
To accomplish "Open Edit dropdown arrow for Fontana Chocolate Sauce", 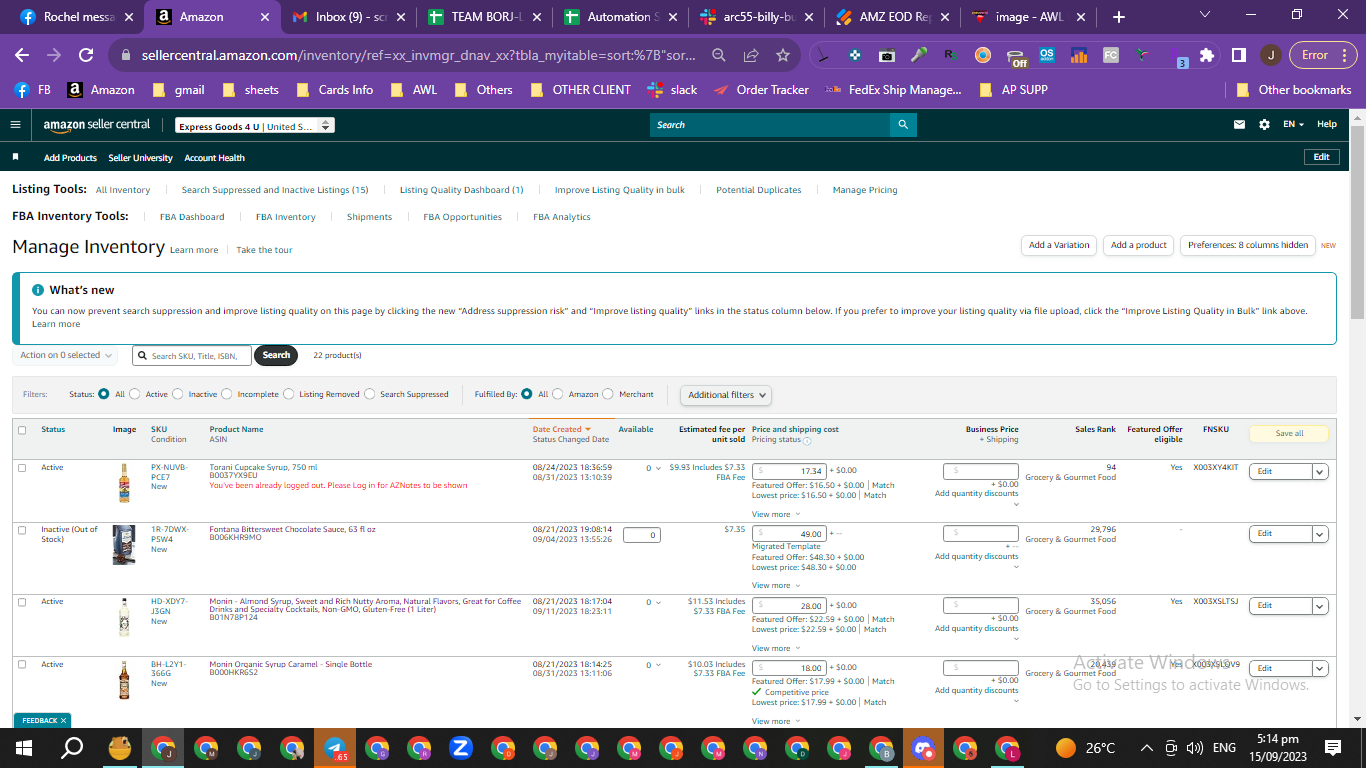I will coord(1319,534).
